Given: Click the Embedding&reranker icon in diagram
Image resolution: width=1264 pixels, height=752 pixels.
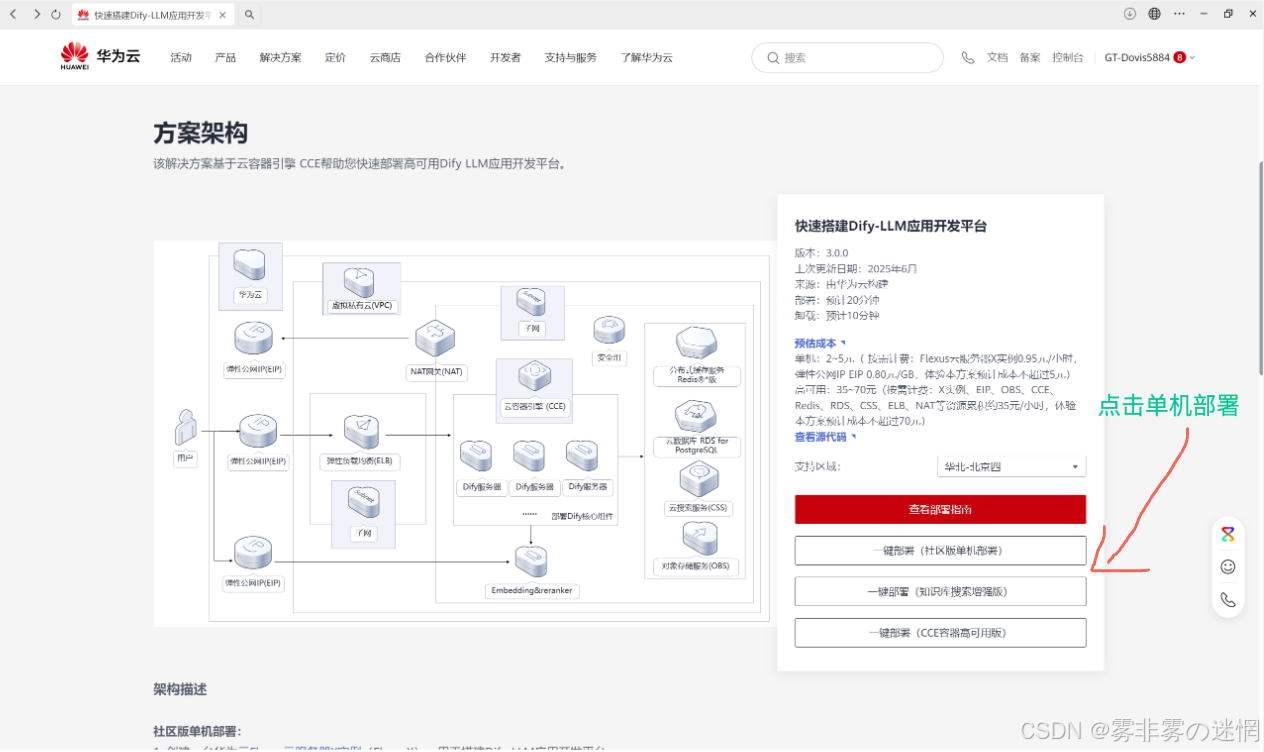Looking at the screenshot, I should [530, 562].
